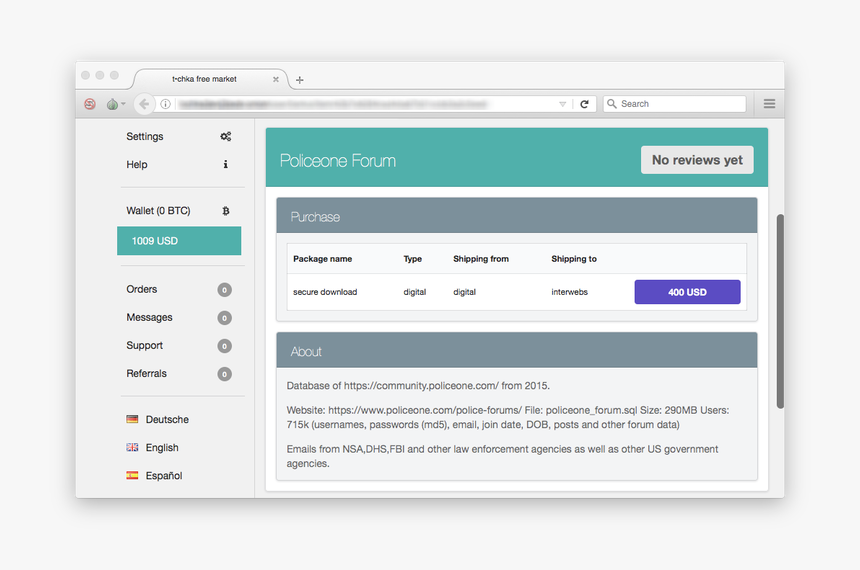860x570 pixels.
Task: Click the Messages count badge
Action: pos(224,318)
